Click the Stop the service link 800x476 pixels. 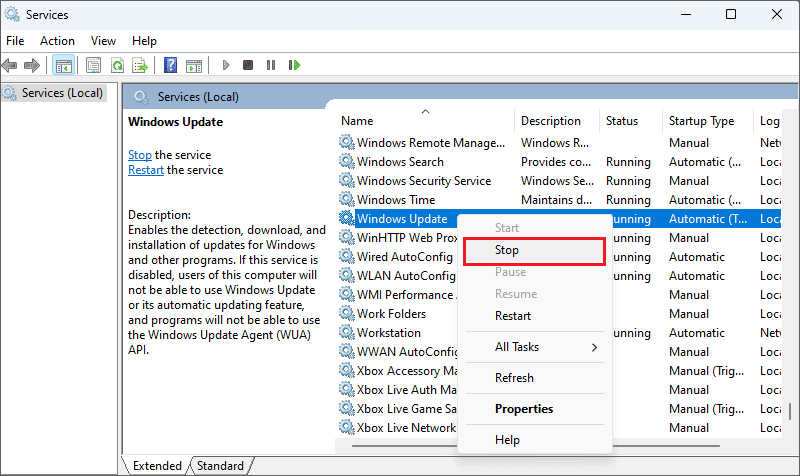click(x=139, y=155)
